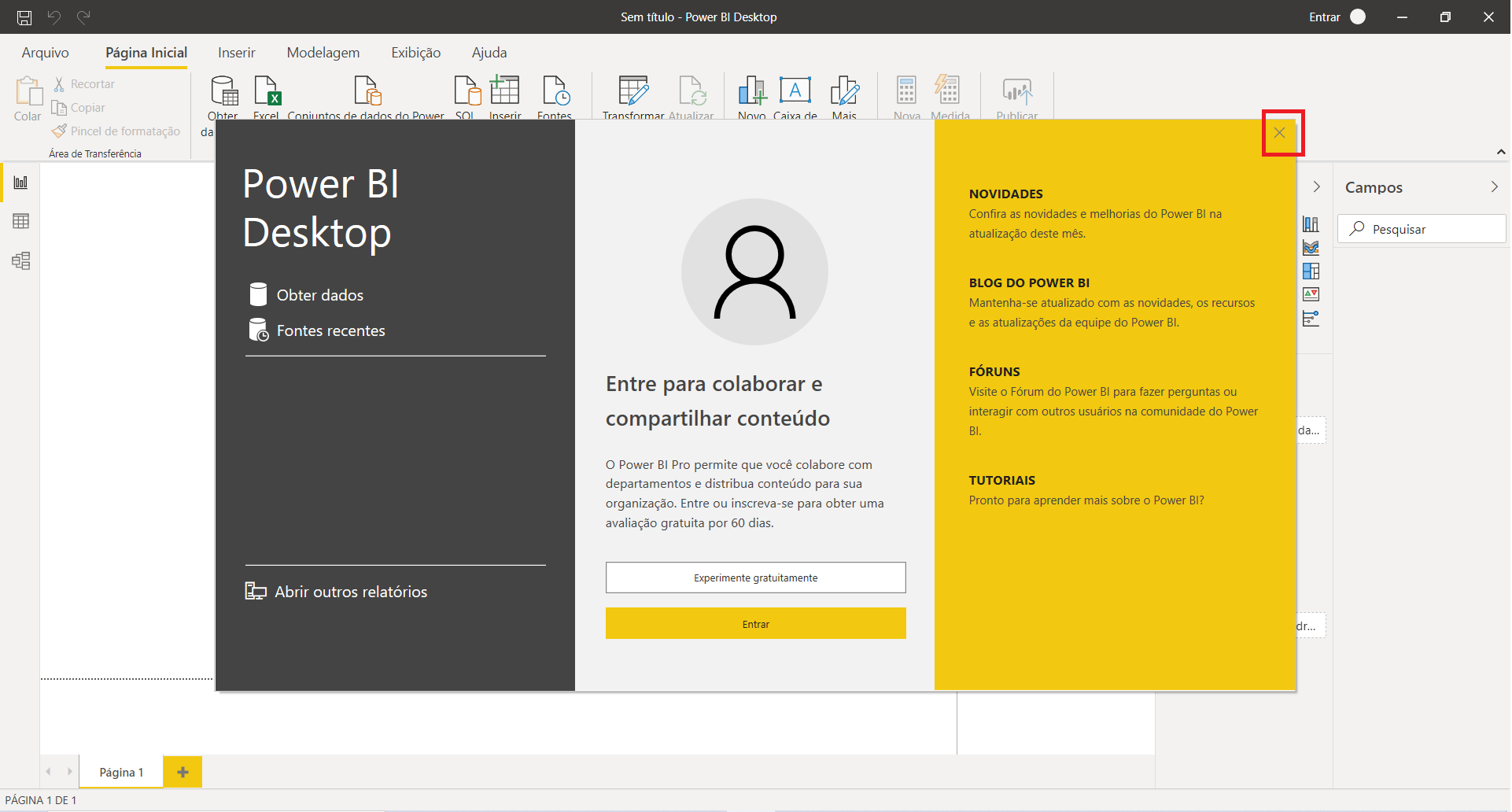This screenshot has height=812, width=1512.
Task: Click Fontes recentes in splash screen
Action: point(317,330)
